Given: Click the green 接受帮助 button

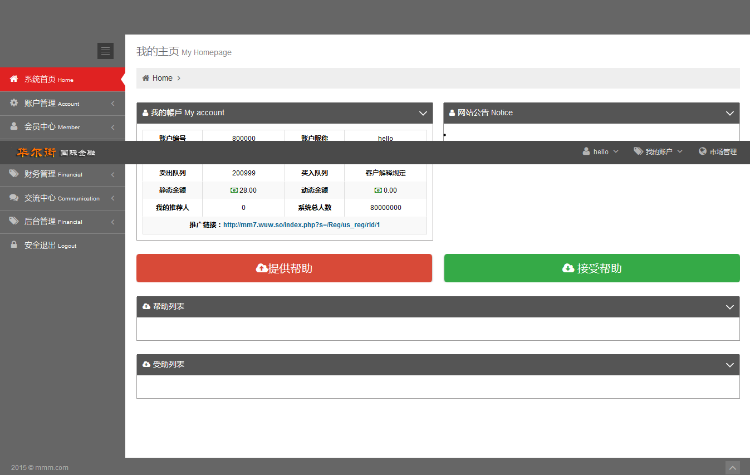Looking at the screenshot, I should (591, 268).
